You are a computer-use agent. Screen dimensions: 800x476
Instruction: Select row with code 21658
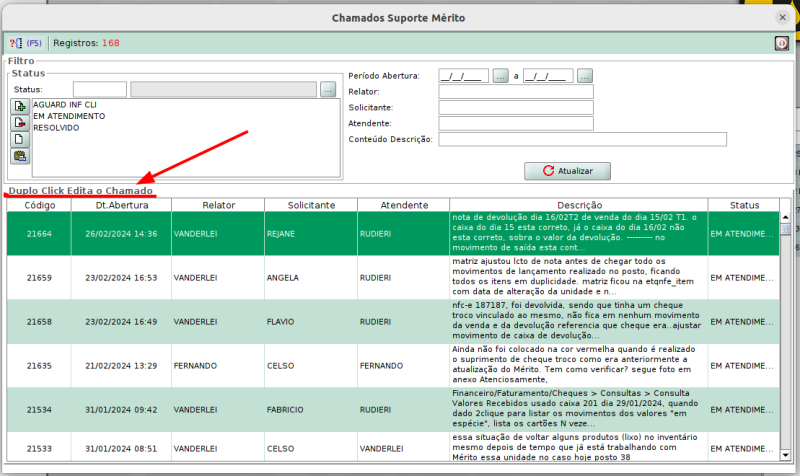click(x=393, y=321)
